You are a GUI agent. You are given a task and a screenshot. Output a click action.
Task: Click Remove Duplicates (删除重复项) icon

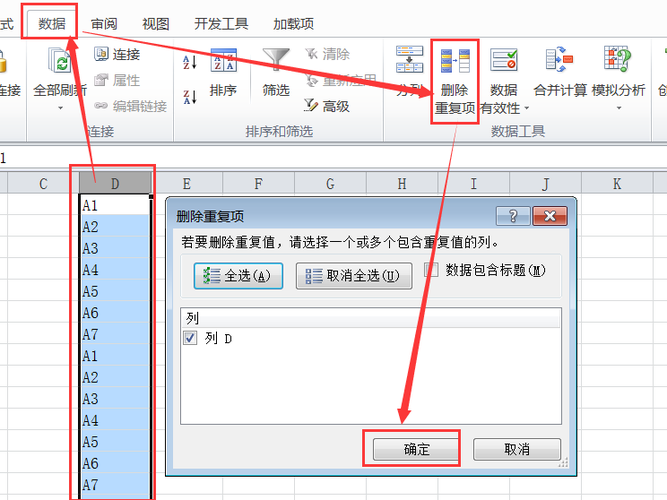(455, 61)
